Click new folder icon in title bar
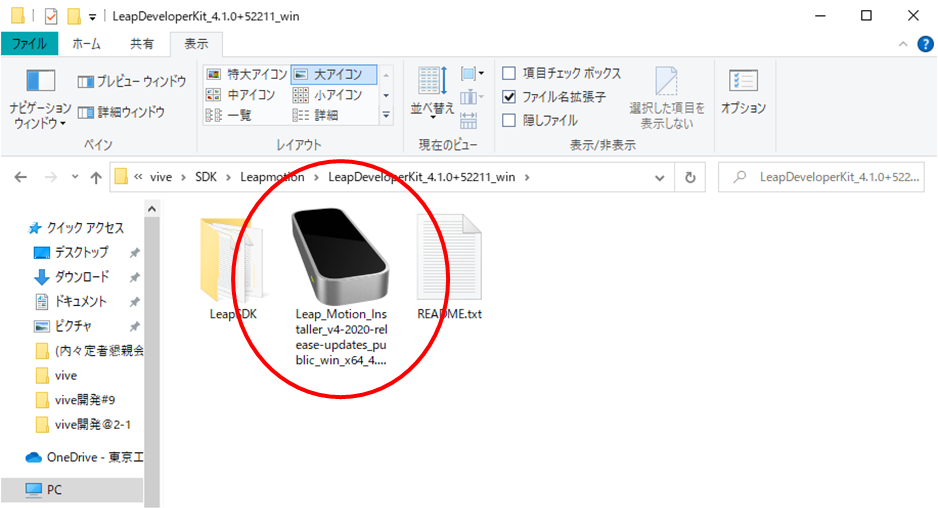938x508 pixels. [74, 16]
